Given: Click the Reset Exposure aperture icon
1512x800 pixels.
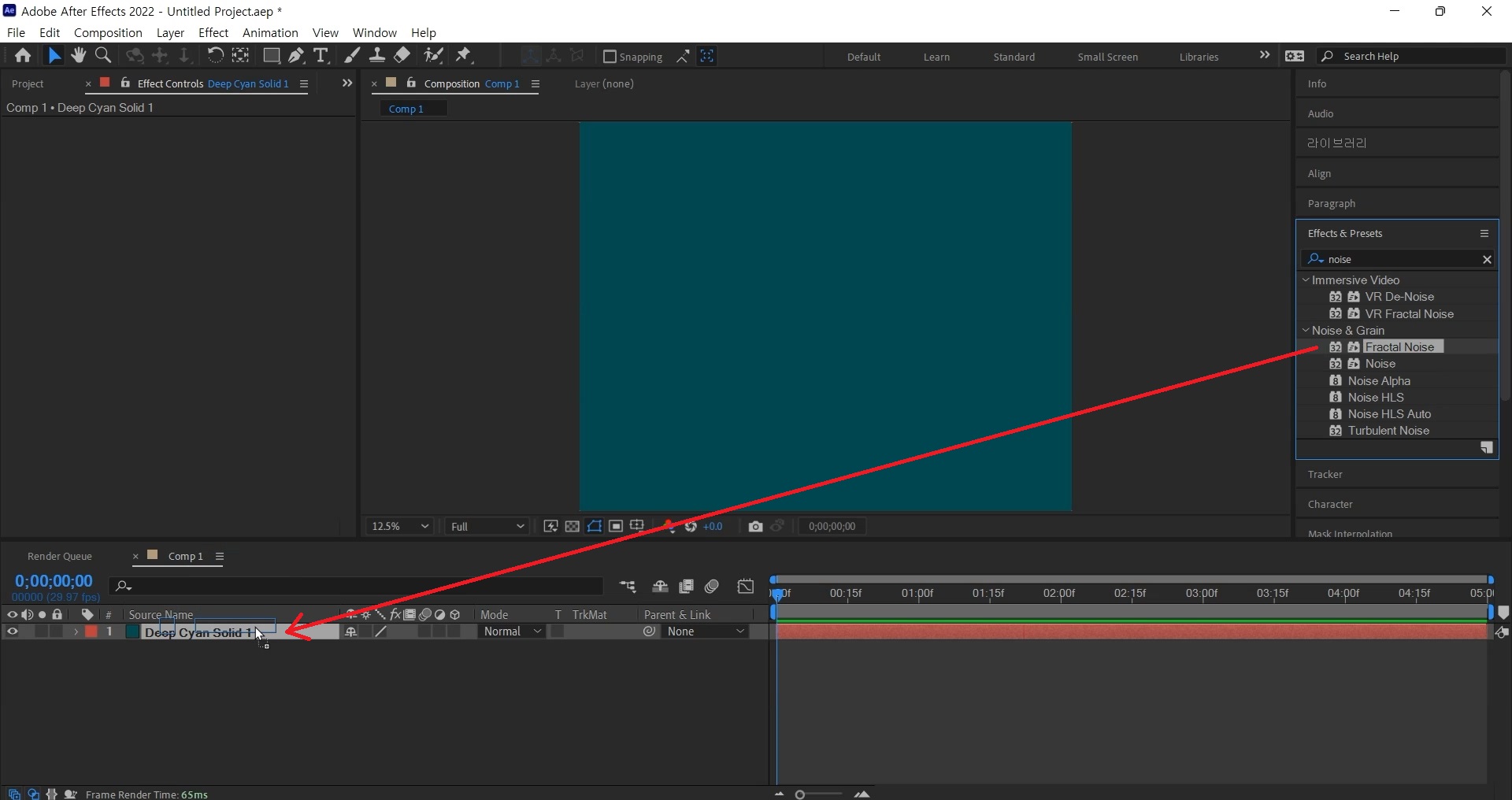Looking at the screenshot, I should 691,526.
